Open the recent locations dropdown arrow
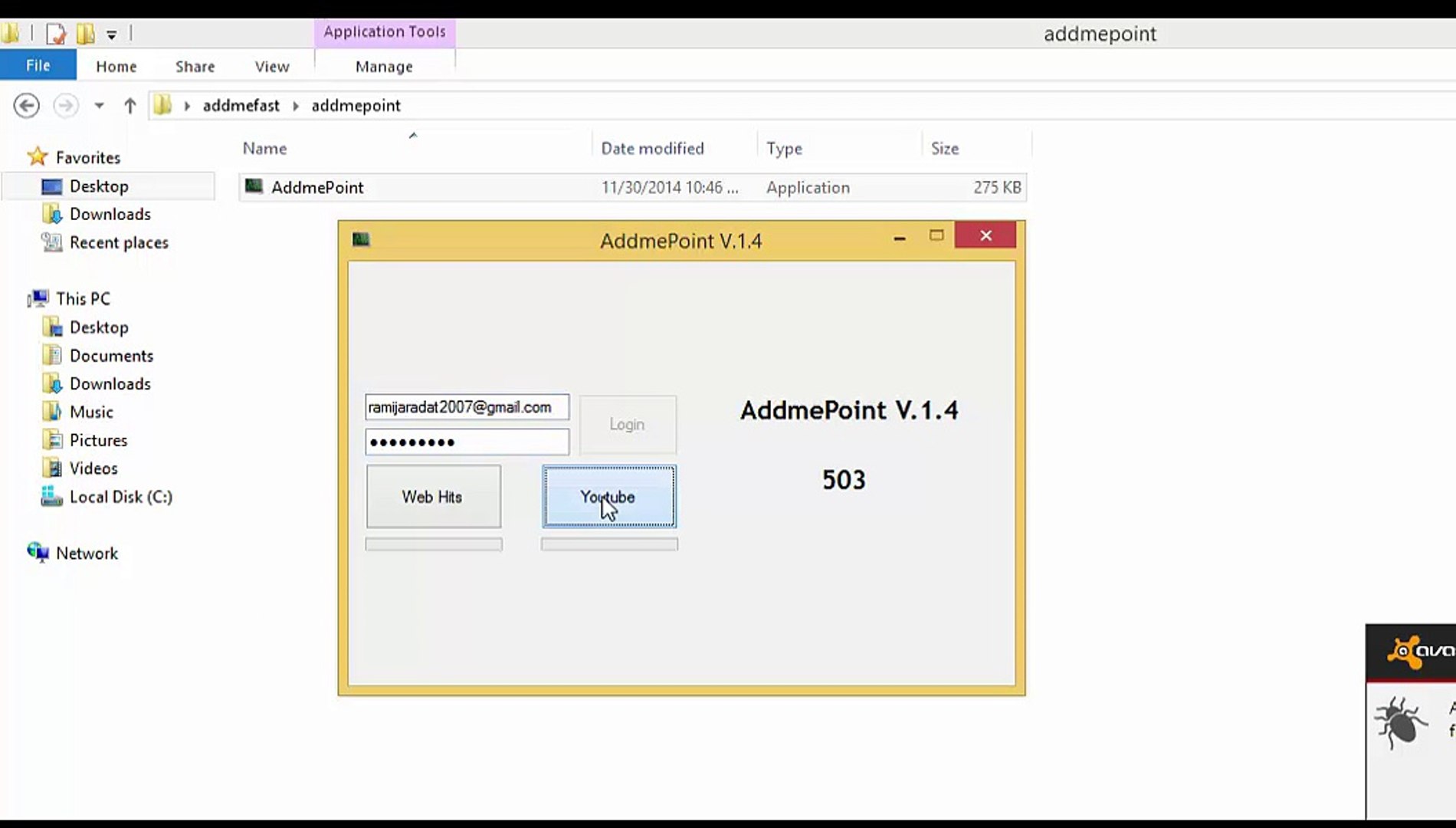 99,106
